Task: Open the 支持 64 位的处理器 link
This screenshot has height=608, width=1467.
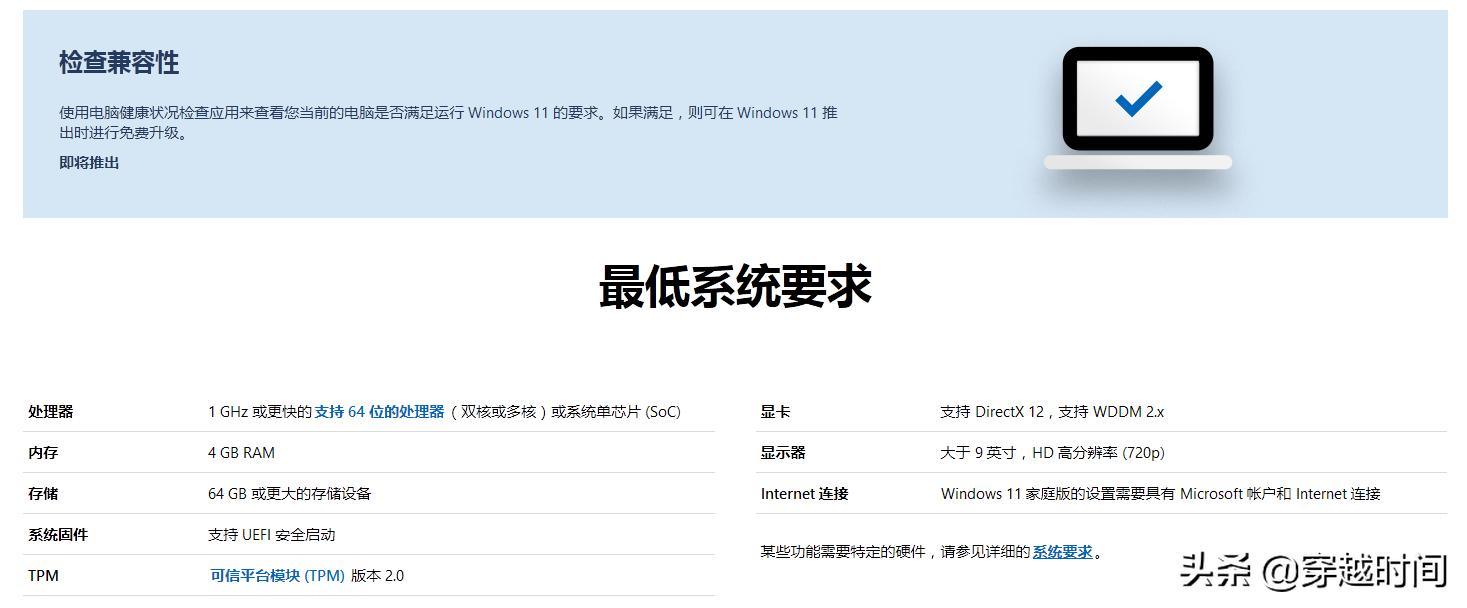Action: tap(380, 411)
